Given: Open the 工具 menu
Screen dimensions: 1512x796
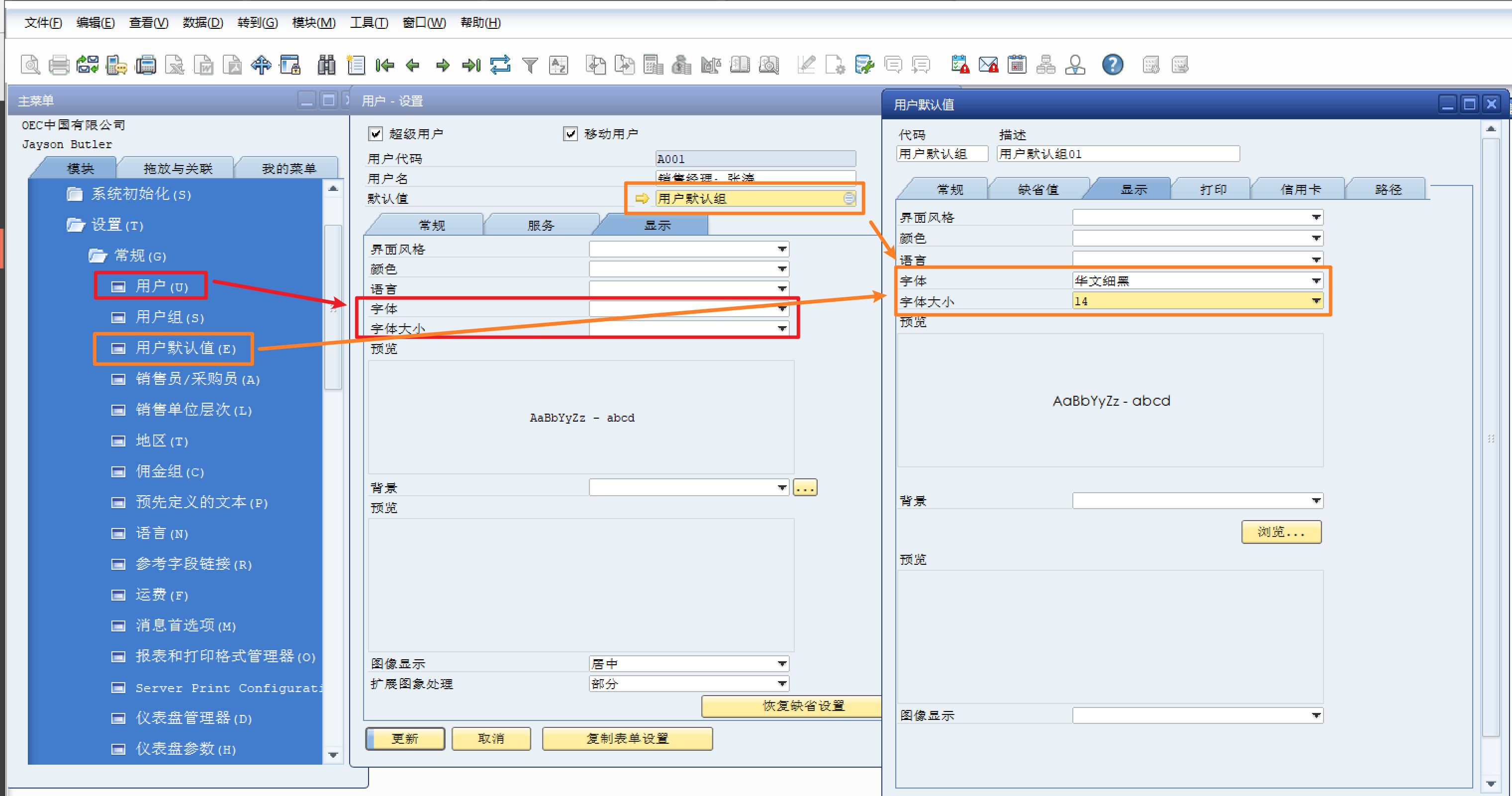Looking at the screenshot, I should pos(369,22).
